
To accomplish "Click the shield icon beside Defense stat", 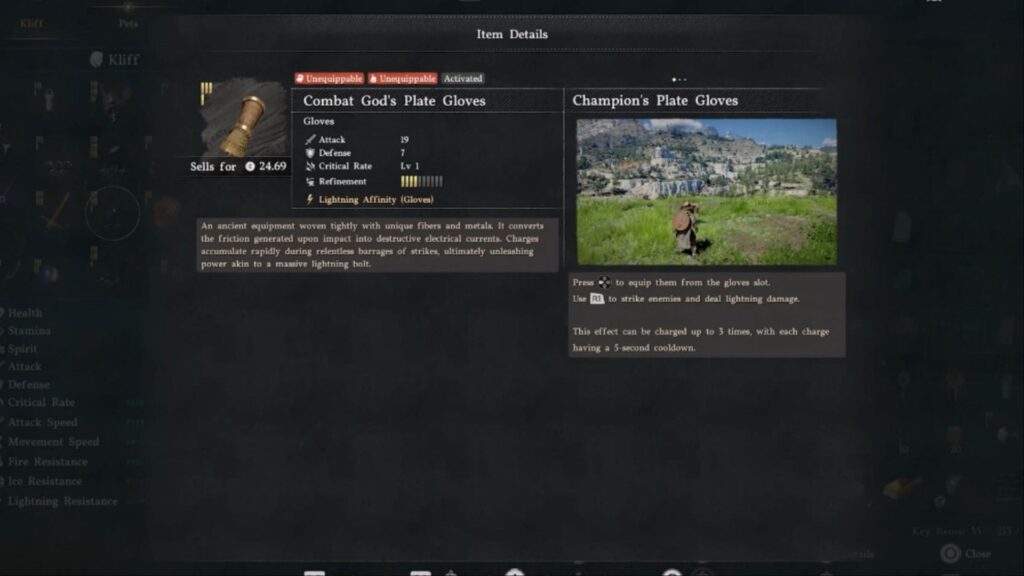I will [310, 153].
